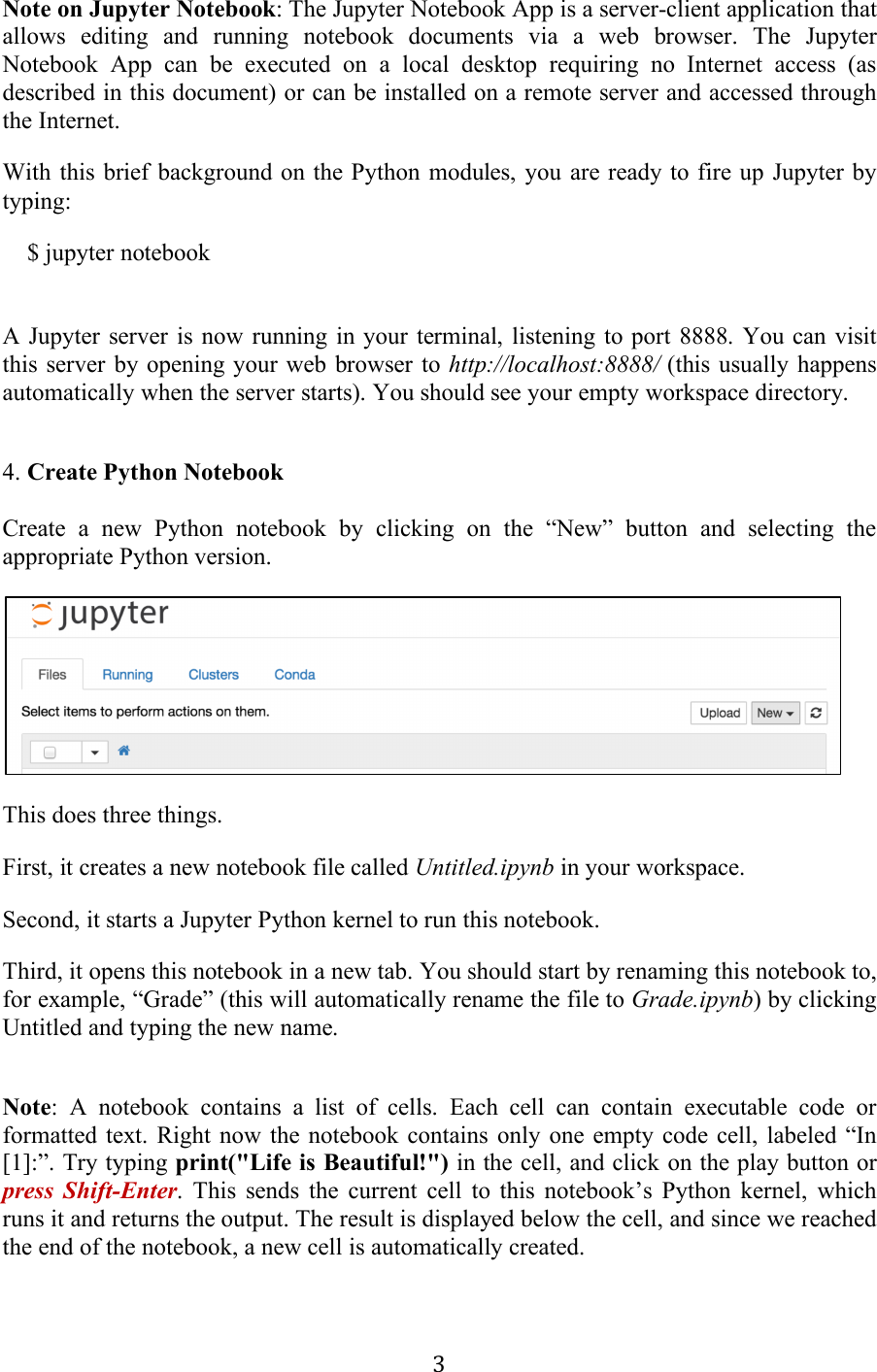
Task: Click the orange Jupyter planet icon
Action: click(x=42, y=614)
